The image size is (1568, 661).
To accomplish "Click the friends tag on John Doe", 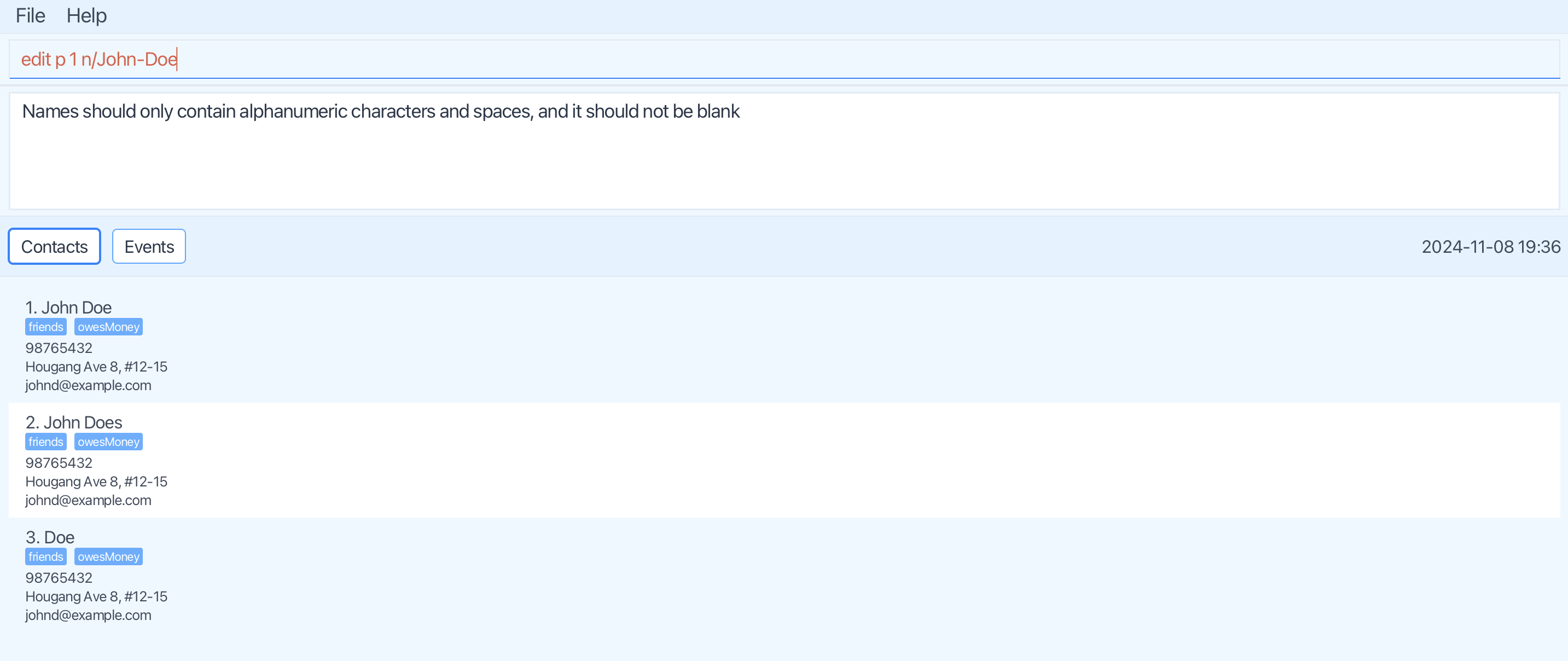I will tap(45, 327).
